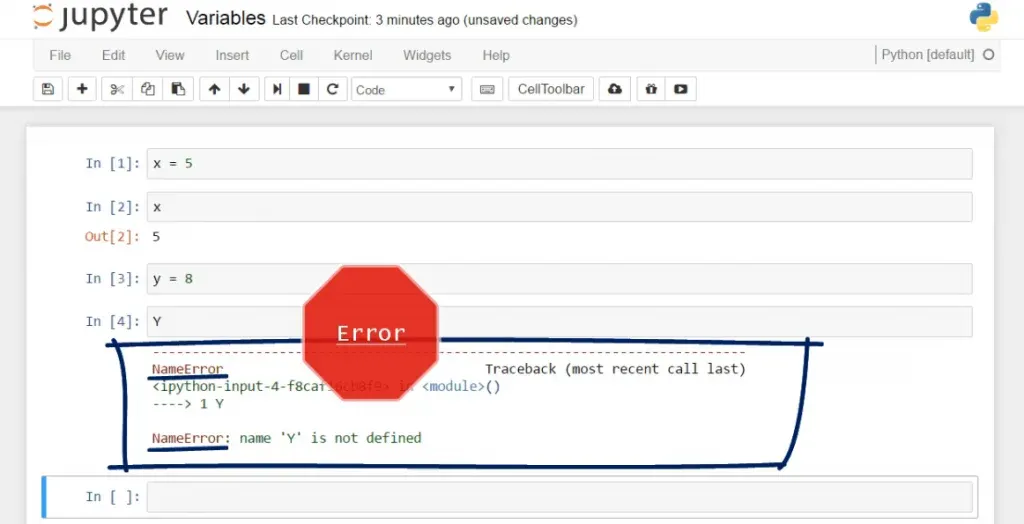The image size is (1024, 524).
Task: Click the save and checkpoint icon
Action: [x=47, y=89]
